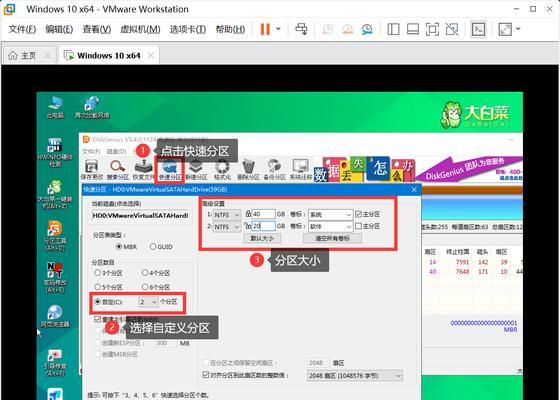Open custom partition count dropdown showing 2
The height and width of the screenshot is (400, 560).
tap(148, 302)
